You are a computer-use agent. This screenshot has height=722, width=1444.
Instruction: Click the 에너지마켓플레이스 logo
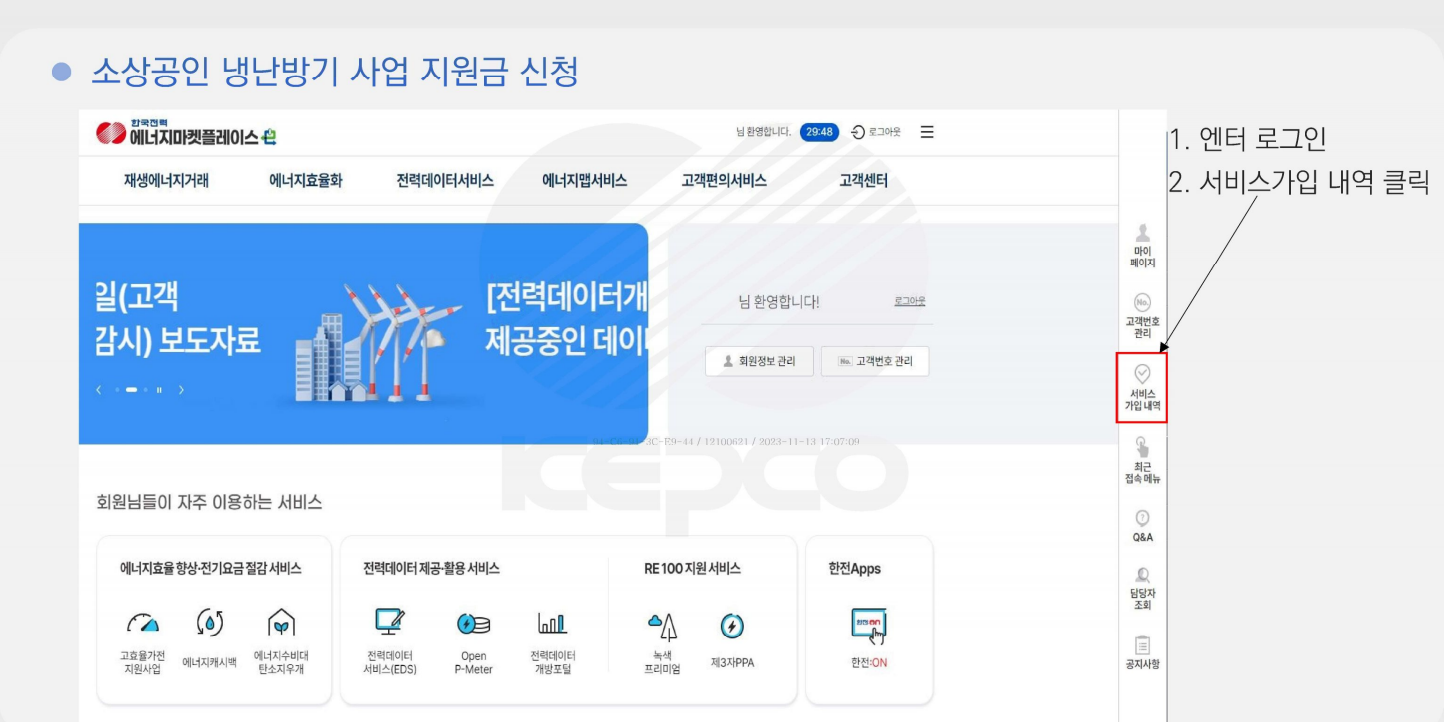coord(187,133)
